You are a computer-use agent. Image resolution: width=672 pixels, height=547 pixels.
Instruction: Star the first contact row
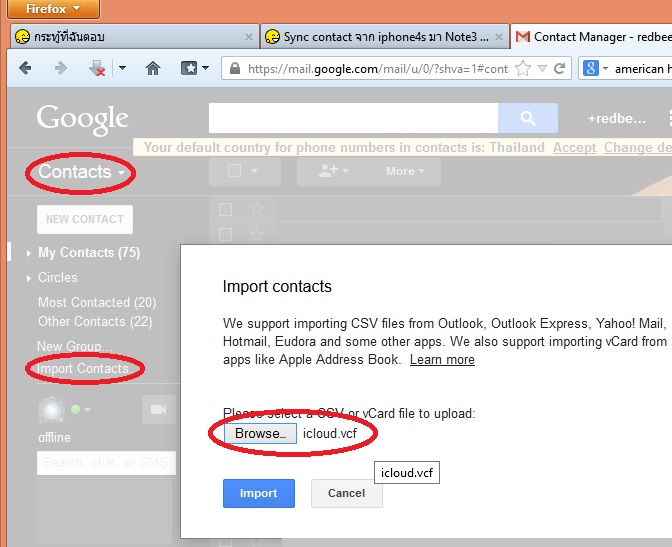coord(257,209)
